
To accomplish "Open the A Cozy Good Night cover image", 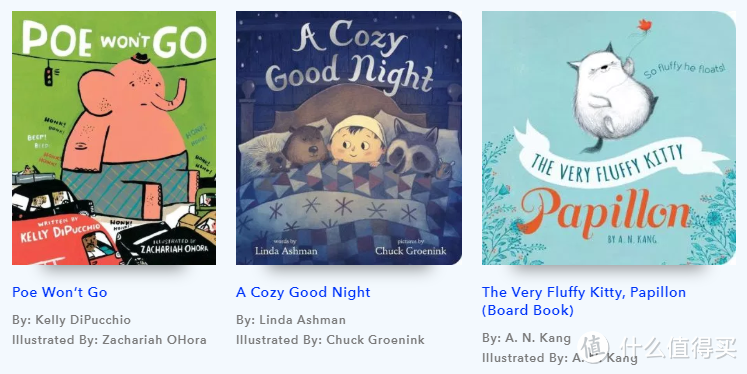I will point(349,138).
